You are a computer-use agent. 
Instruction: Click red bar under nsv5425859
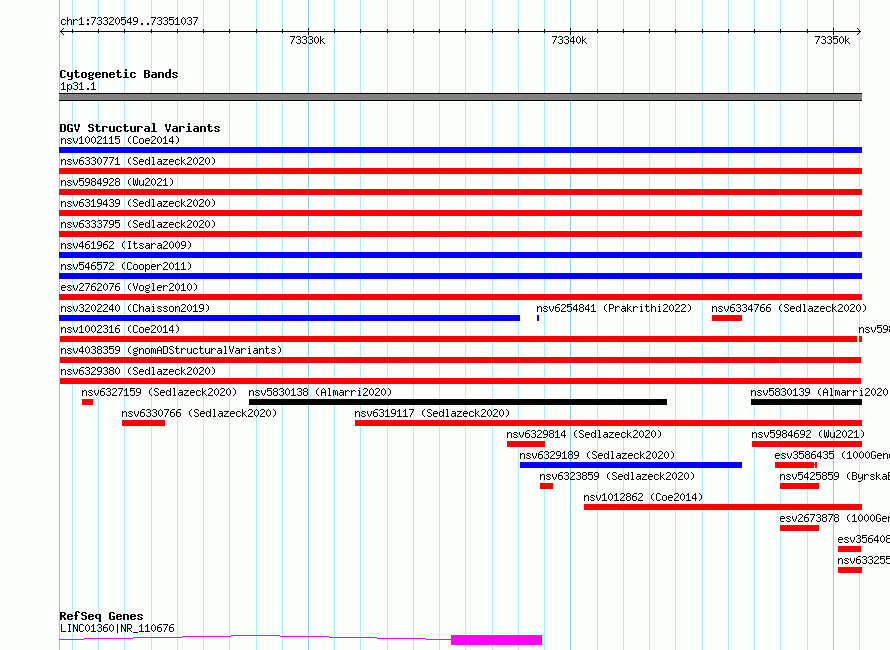(799, 486)
